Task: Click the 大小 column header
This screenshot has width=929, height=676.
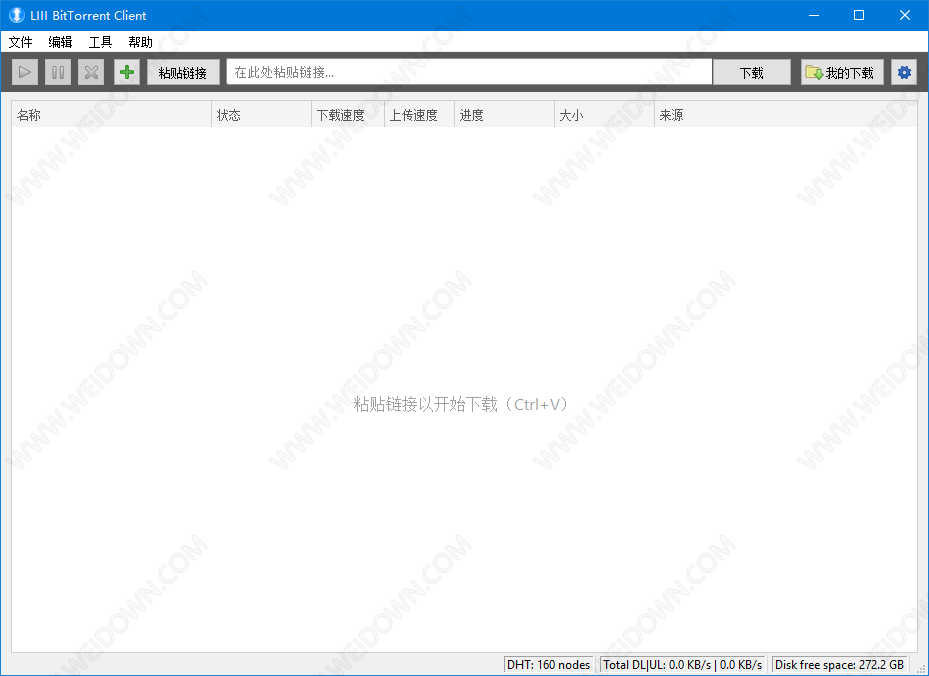Action: tap(604, 115)
